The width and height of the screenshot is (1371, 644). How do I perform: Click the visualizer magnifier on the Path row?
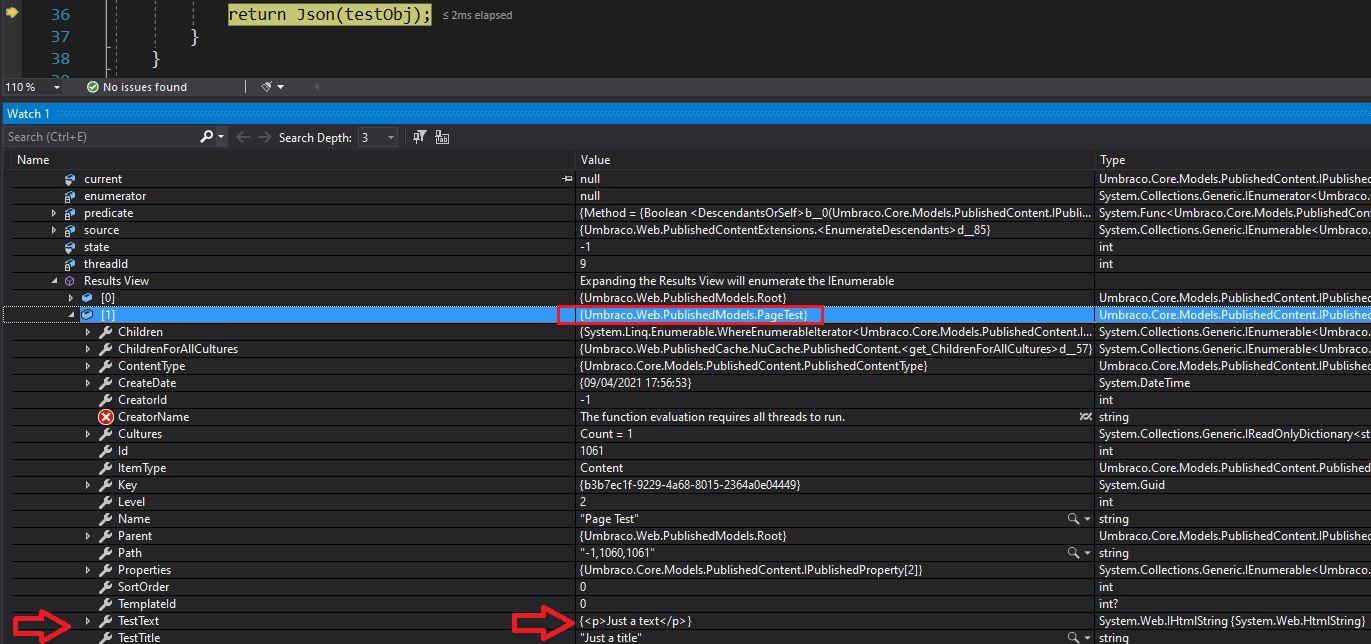[1073, 553]
